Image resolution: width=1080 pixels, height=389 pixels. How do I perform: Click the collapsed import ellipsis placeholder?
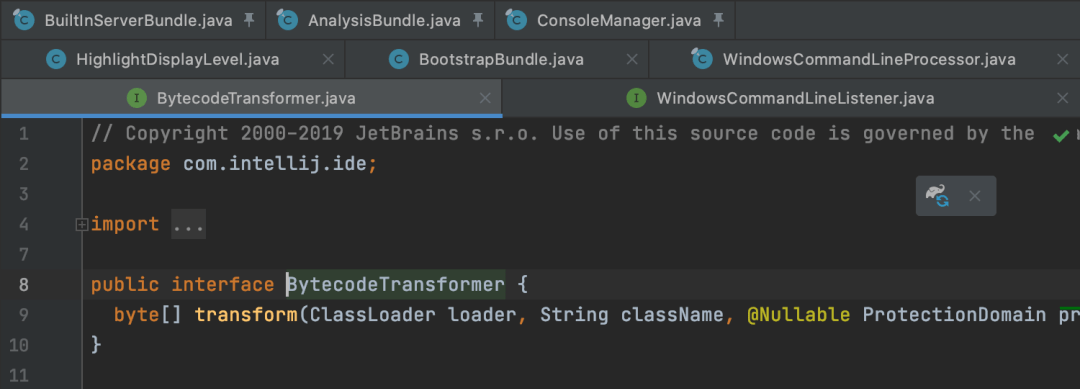pos(189,224)
